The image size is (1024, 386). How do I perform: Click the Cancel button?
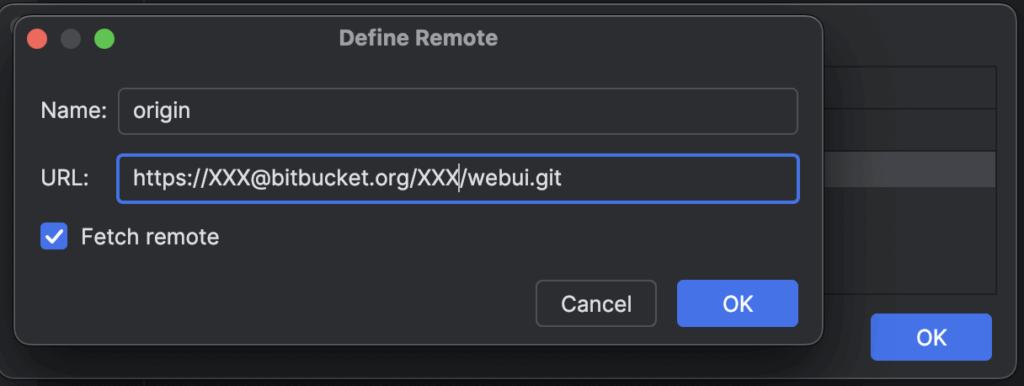(596, 304)
